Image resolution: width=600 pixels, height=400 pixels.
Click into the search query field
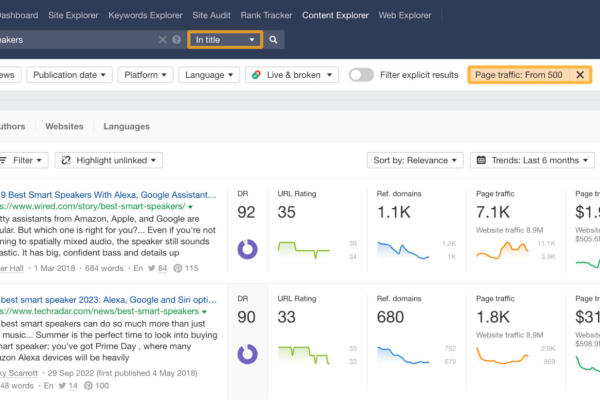coord(77,39)
